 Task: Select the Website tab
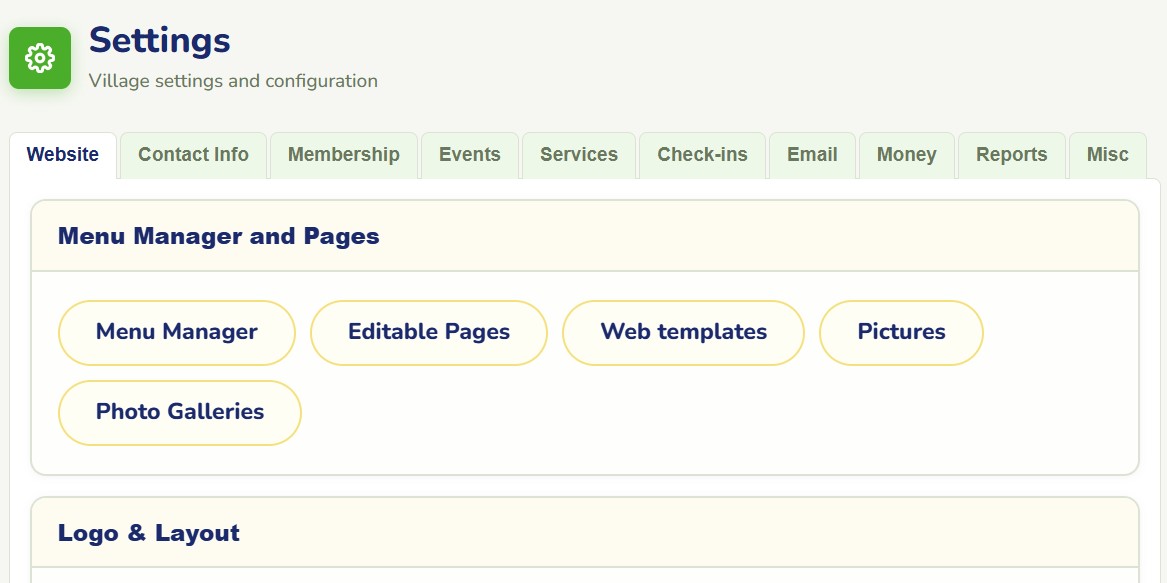[63, 155]
